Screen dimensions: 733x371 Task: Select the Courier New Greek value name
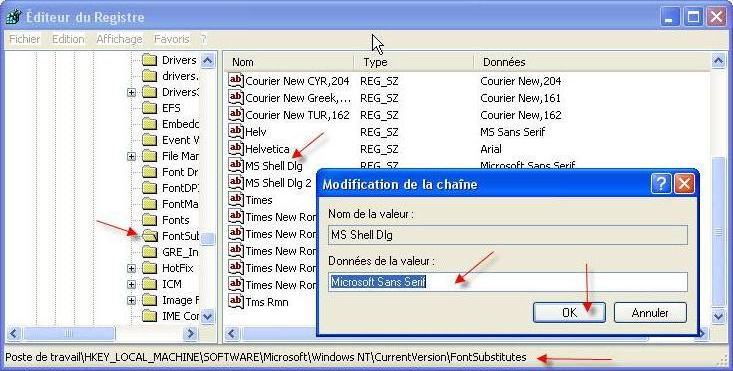pos(298,98)
